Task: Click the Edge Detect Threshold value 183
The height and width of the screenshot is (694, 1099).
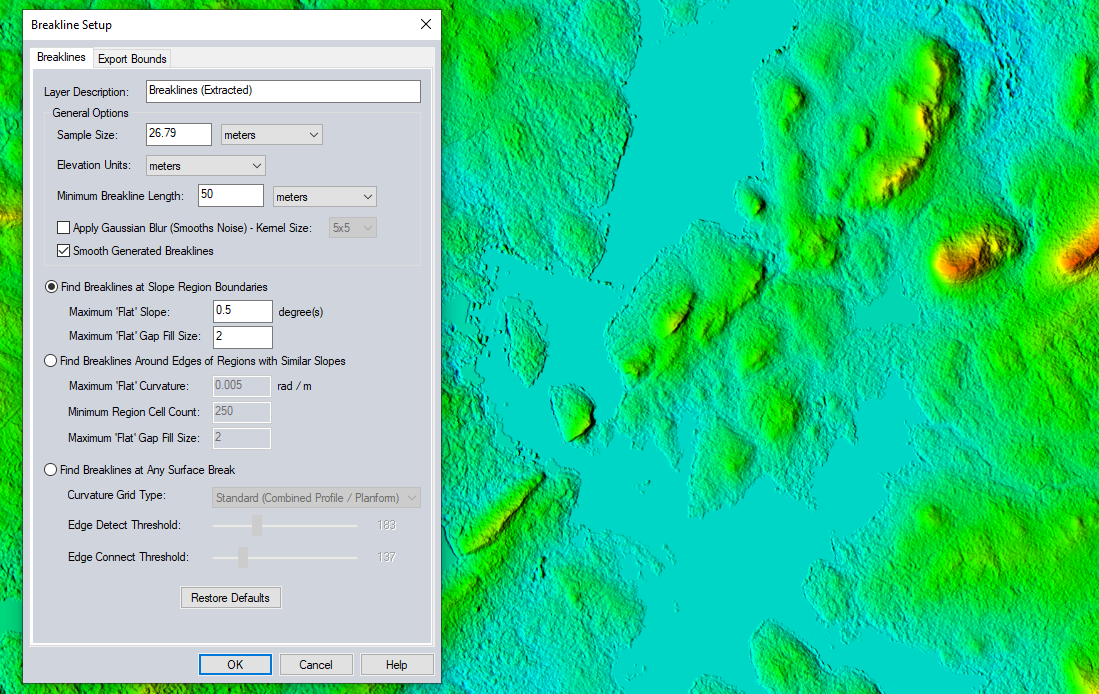Action: (386, 525)
